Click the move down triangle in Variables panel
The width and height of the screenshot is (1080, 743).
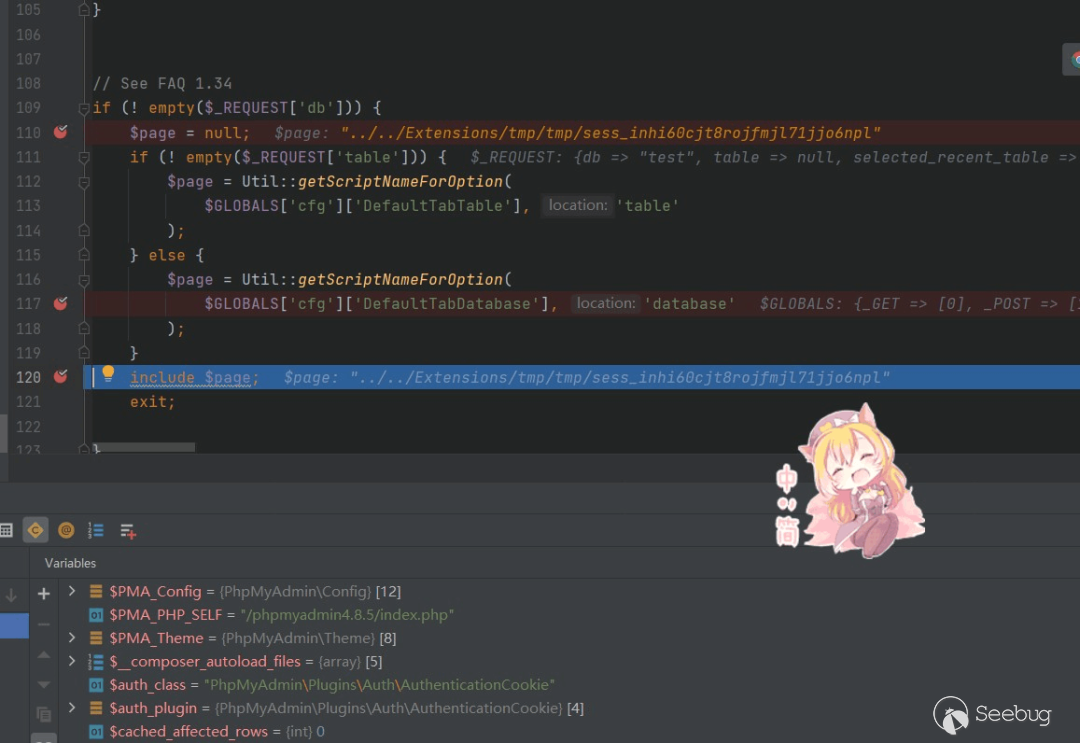[x=43, y=684]
